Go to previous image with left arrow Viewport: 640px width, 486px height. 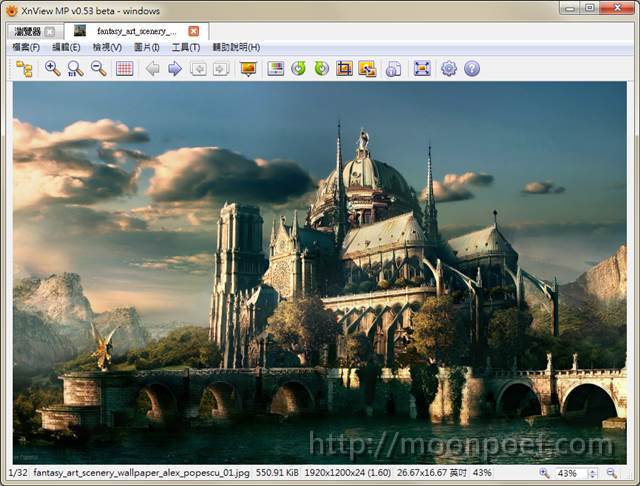point(152,69)
